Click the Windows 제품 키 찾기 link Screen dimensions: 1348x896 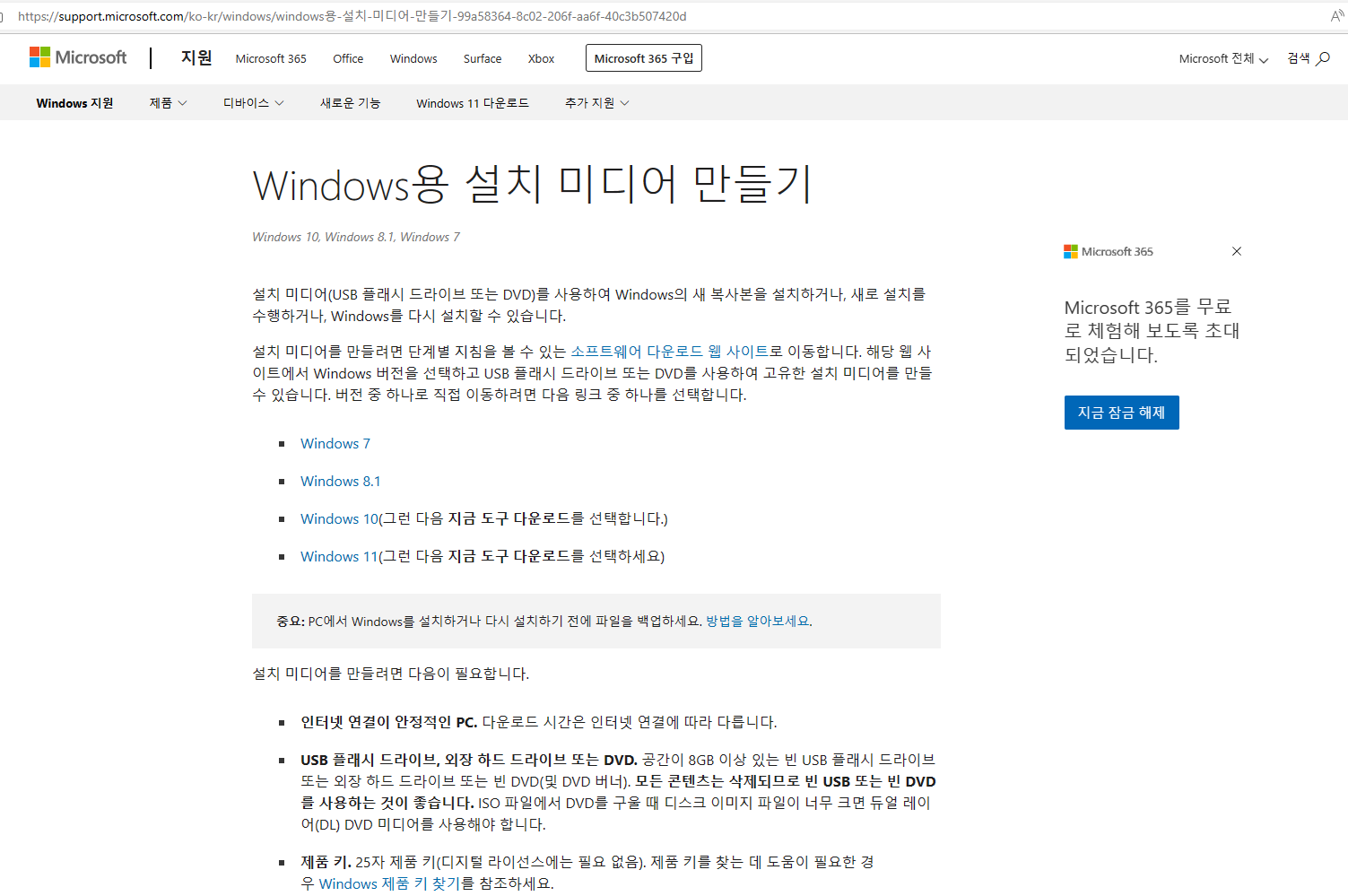(x=389, y=883)
